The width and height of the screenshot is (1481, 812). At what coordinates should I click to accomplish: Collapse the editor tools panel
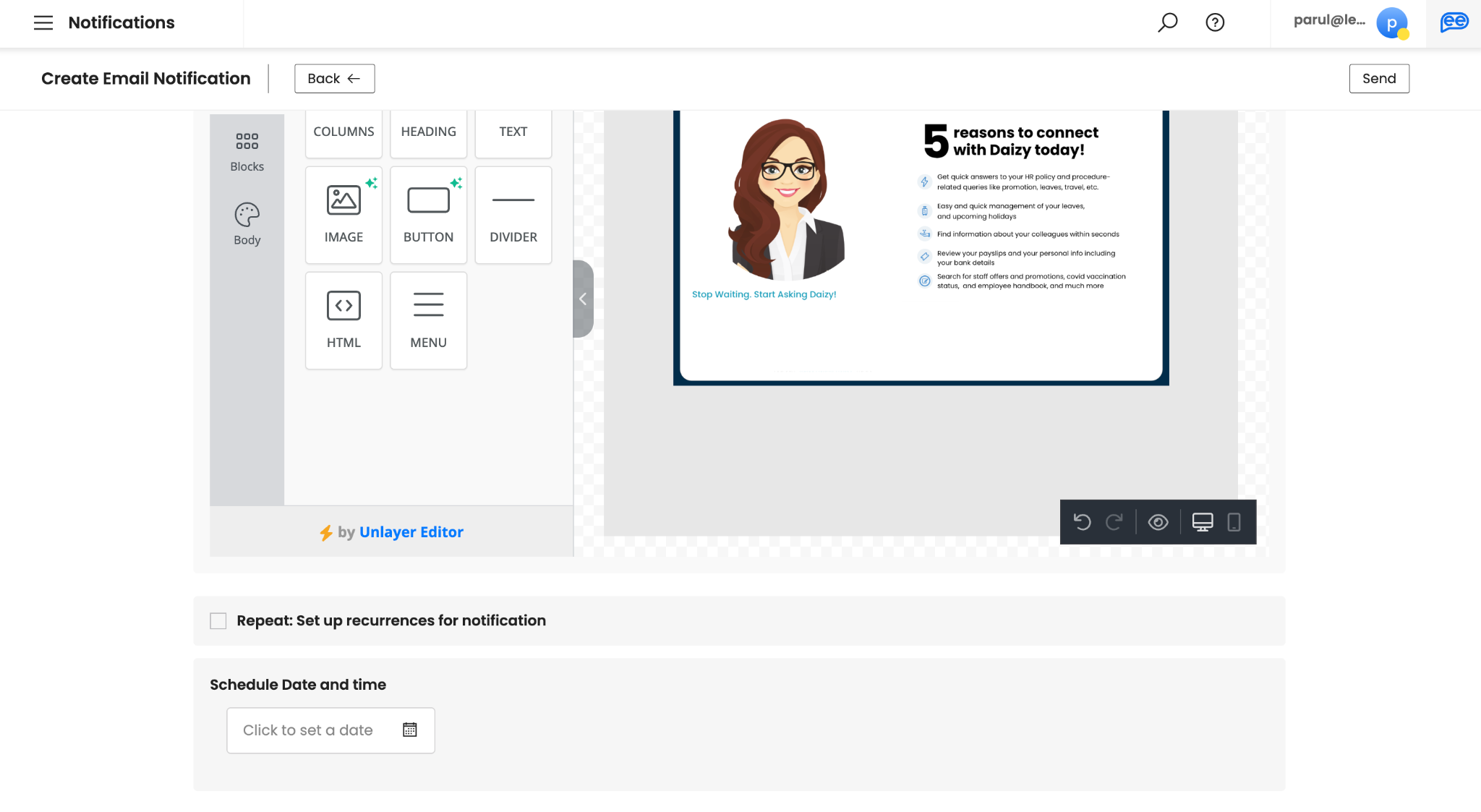click(x=583, y=299)
